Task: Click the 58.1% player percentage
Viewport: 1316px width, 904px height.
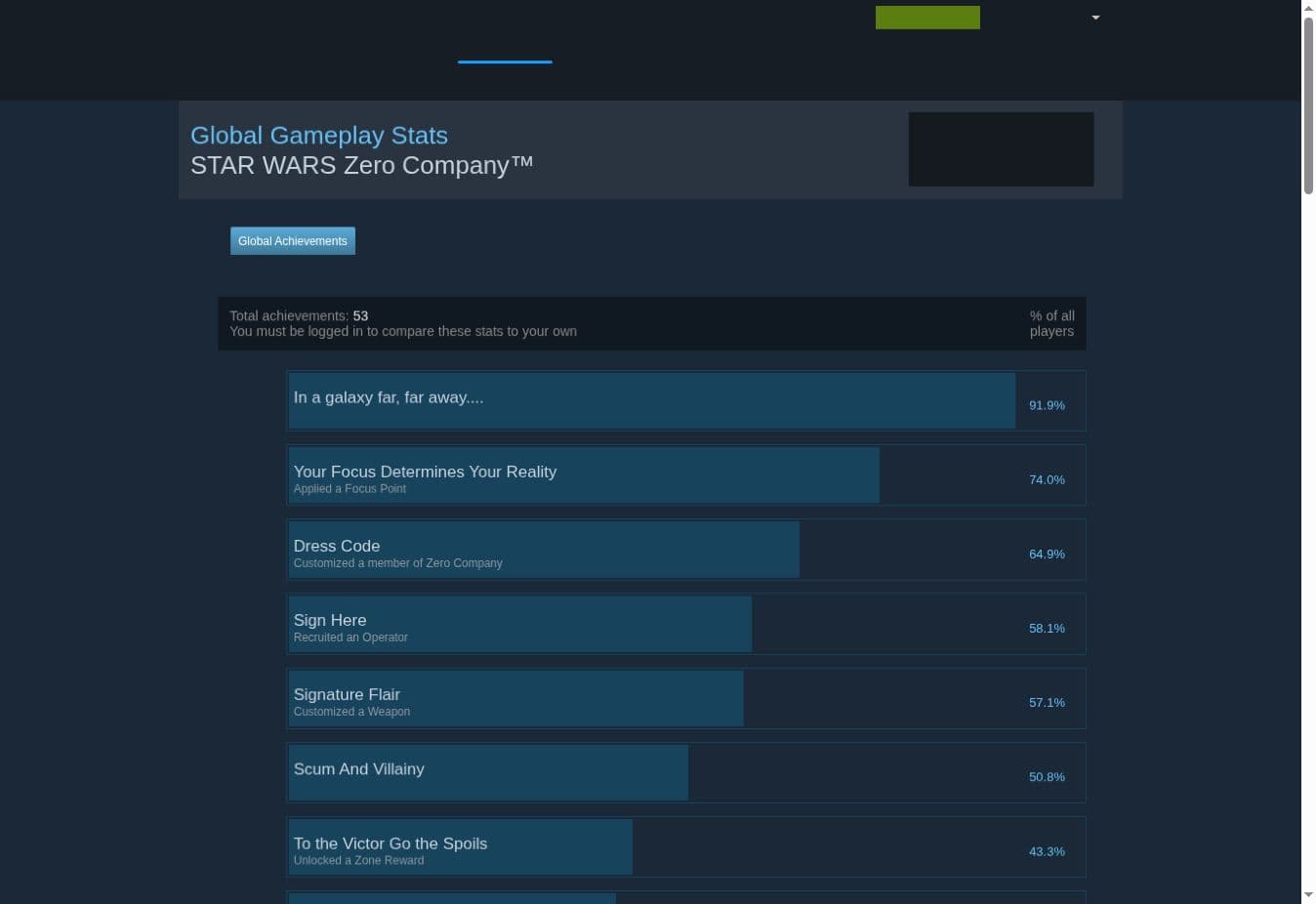Action: [x=1047, y=628]
